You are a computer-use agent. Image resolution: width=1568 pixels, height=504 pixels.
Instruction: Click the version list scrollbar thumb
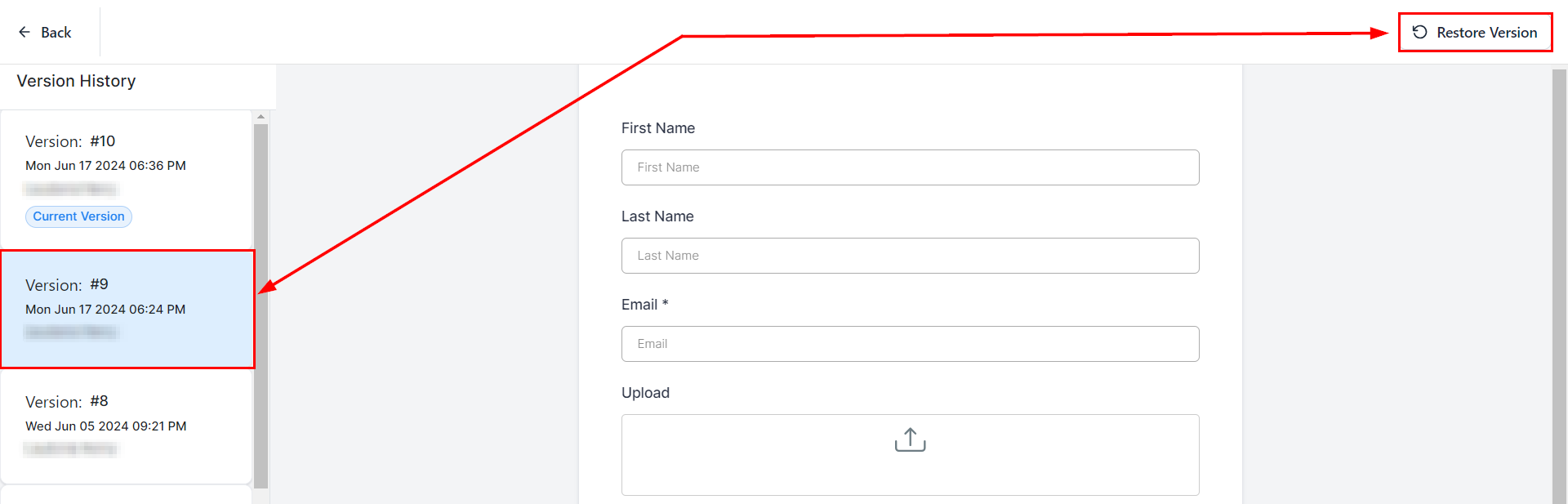click(261, 306)
